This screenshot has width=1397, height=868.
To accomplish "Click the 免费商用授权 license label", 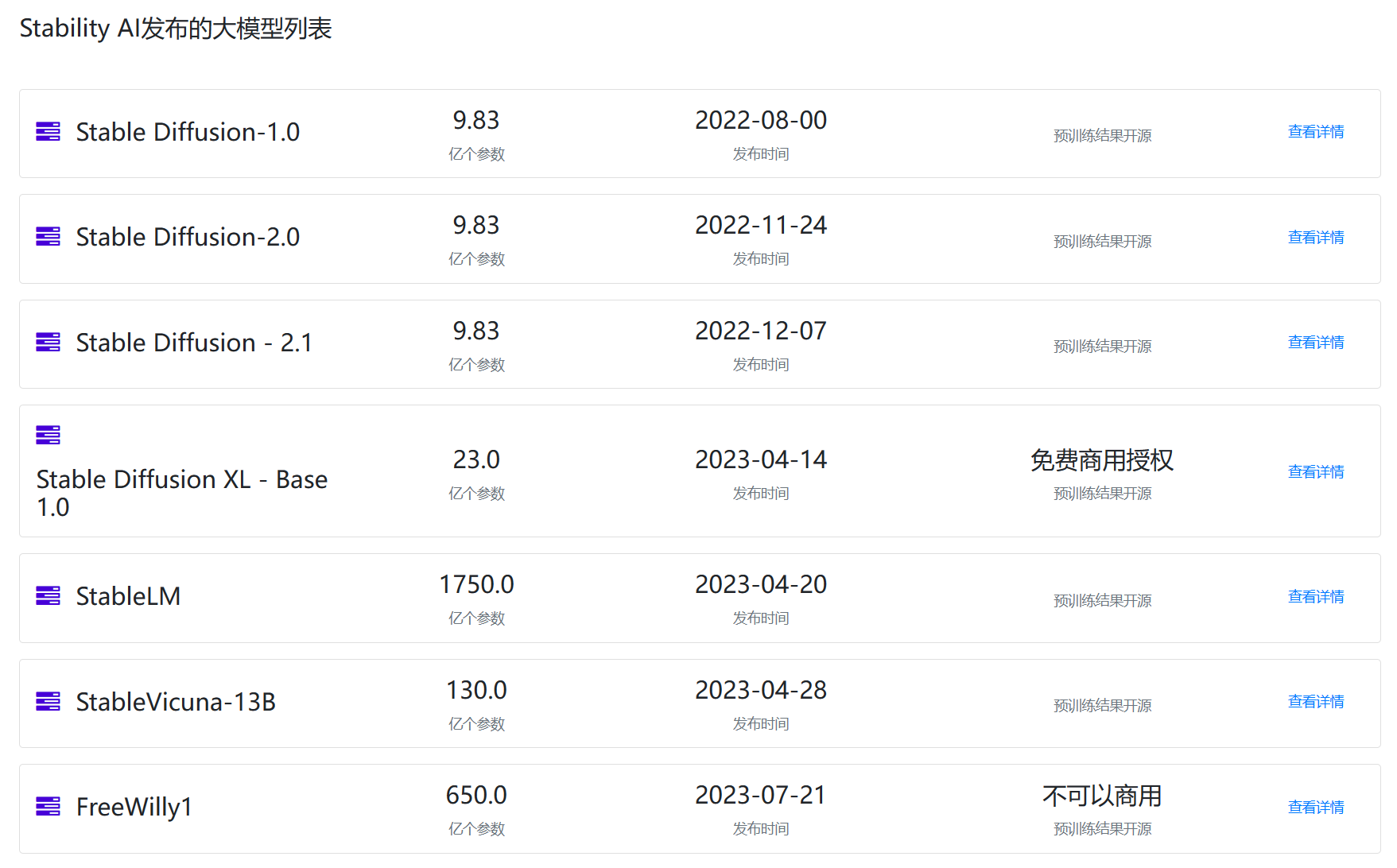I will click(1102, 460).
